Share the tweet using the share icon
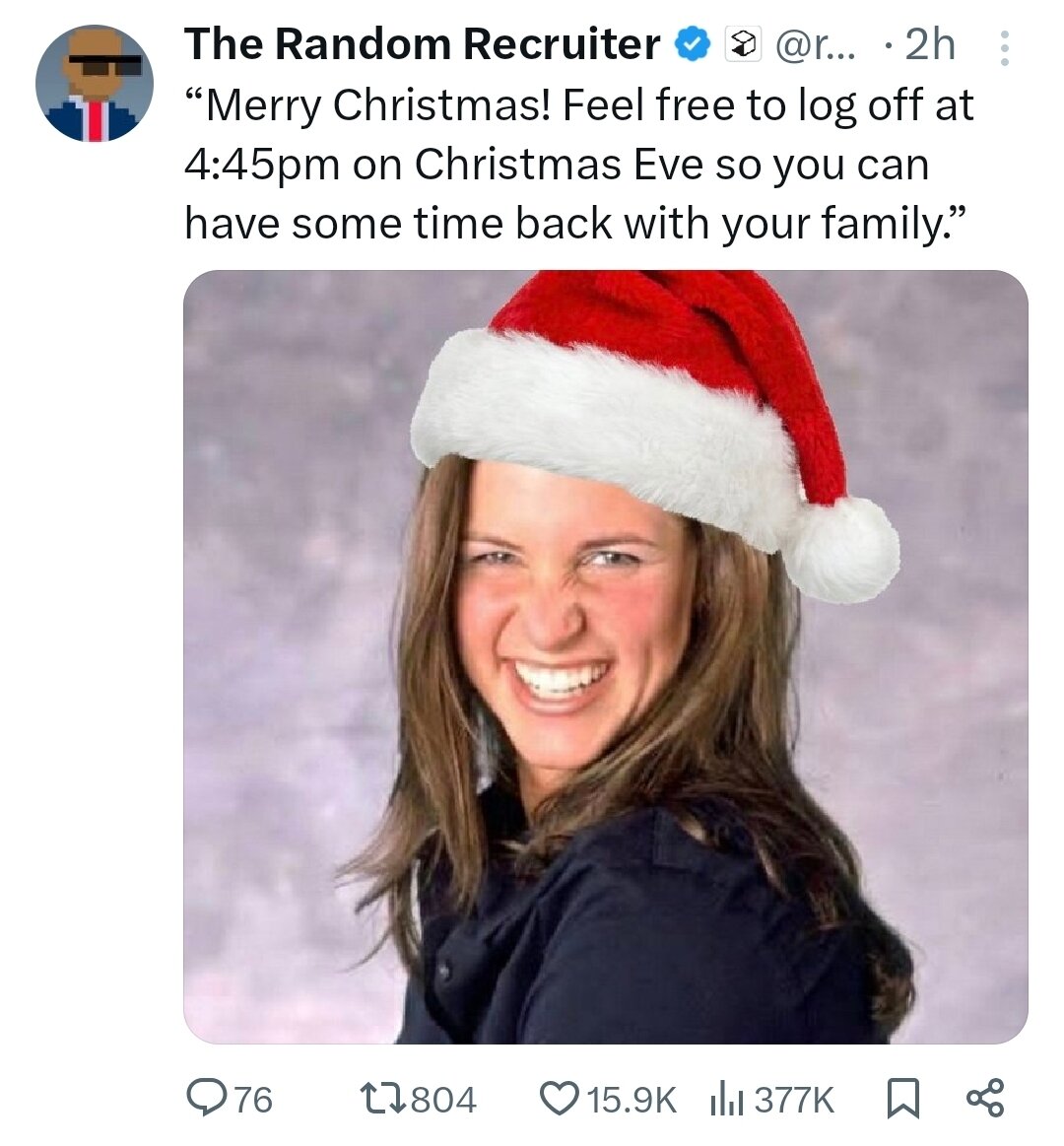Screen dimensions: 1064x1146 click(x=984, y=1099)
